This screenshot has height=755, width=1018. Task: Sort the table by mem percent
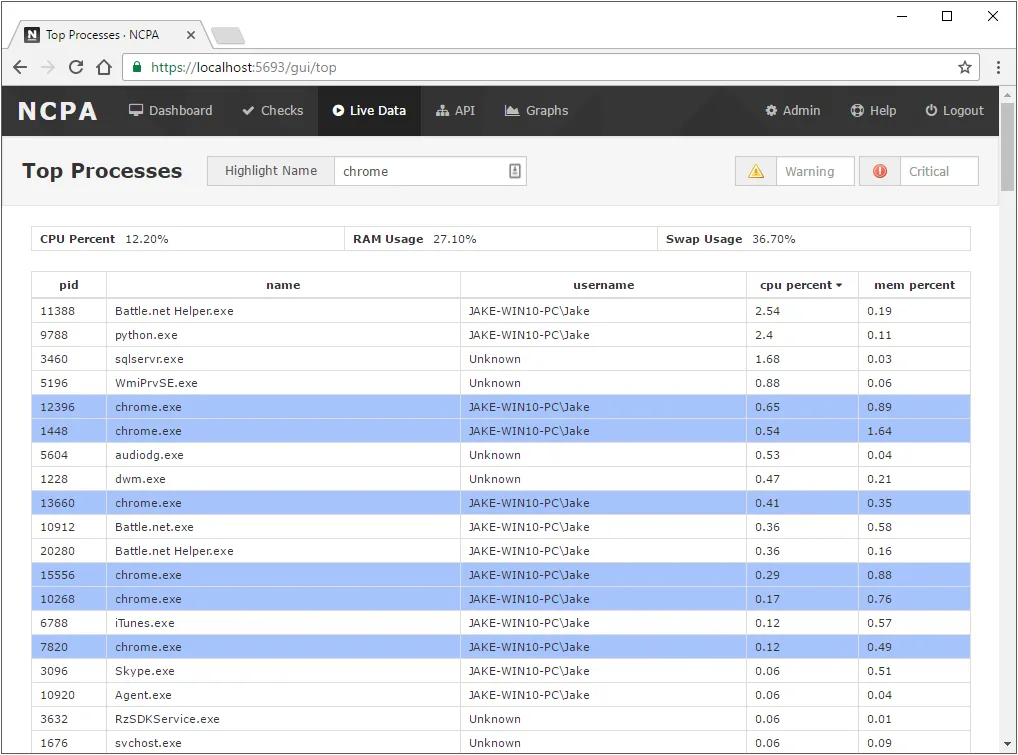tap(914, 285)
